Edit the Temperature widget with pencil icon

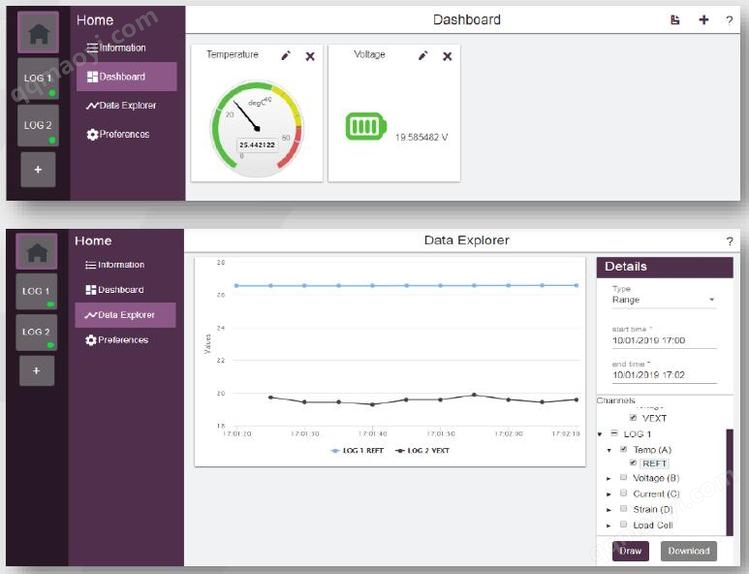point(286,56)
